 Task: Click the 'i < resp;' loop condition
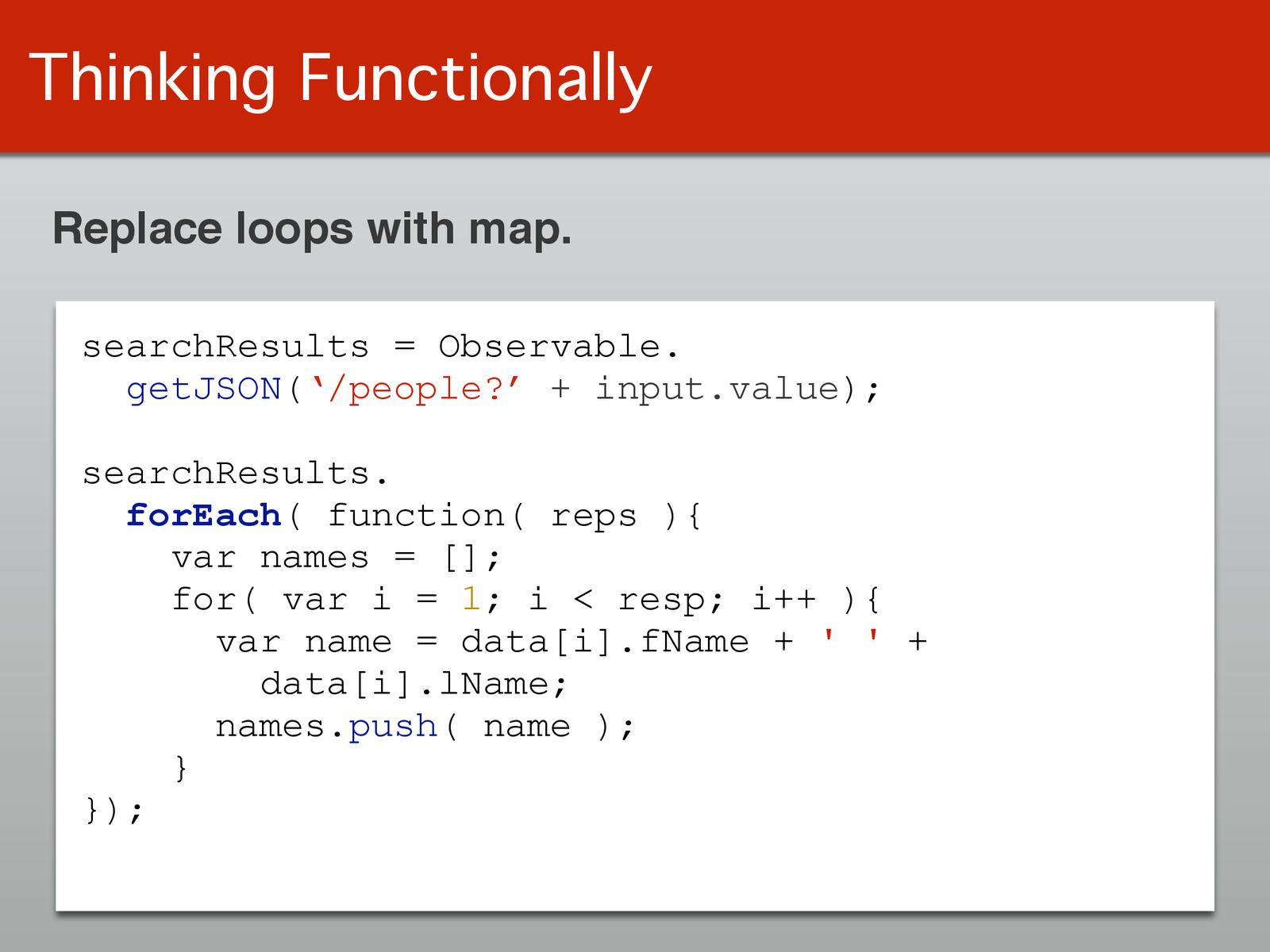(x=626, y=600)
